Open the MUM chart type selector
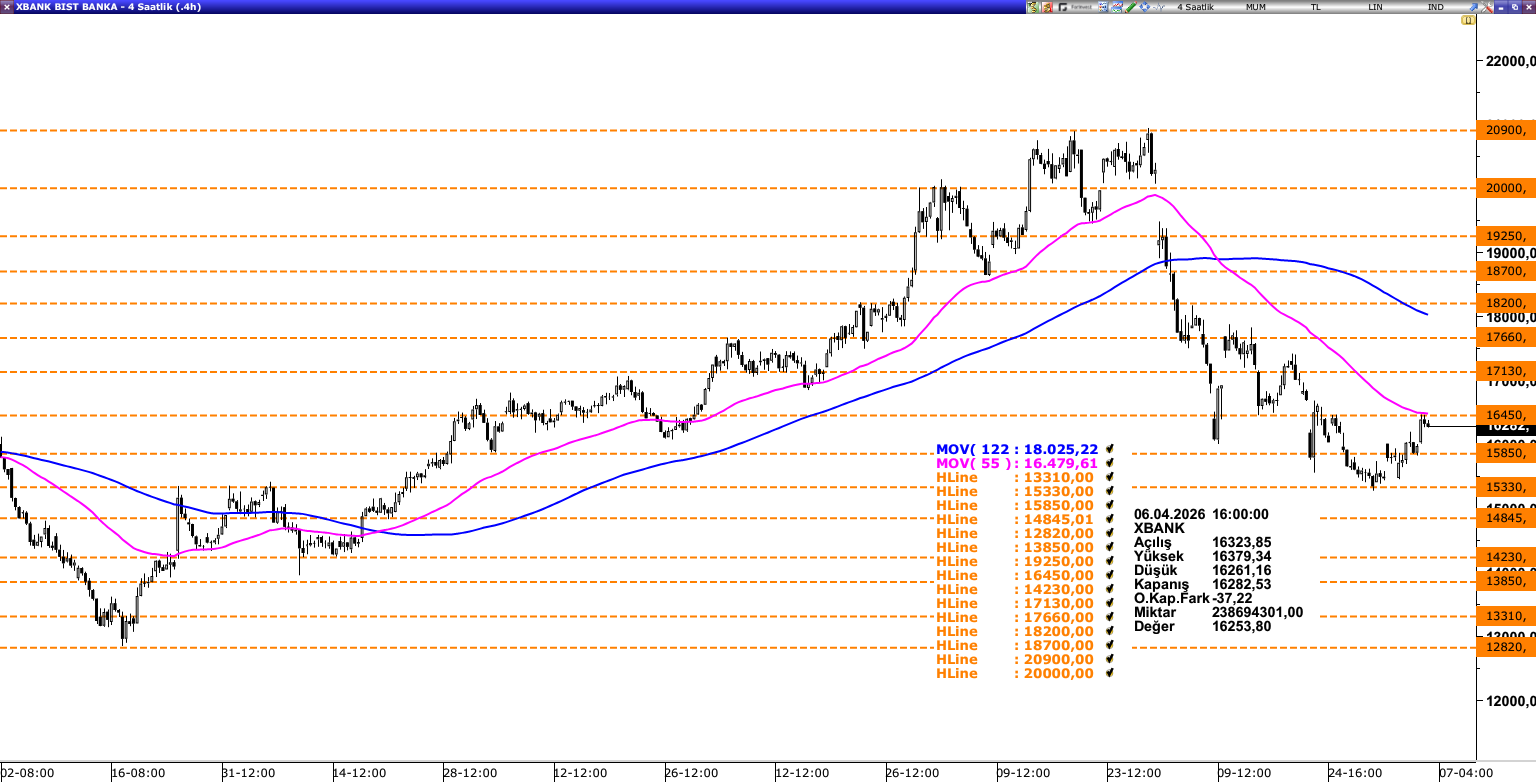 pyautogui.click(x=1256, y=6)
